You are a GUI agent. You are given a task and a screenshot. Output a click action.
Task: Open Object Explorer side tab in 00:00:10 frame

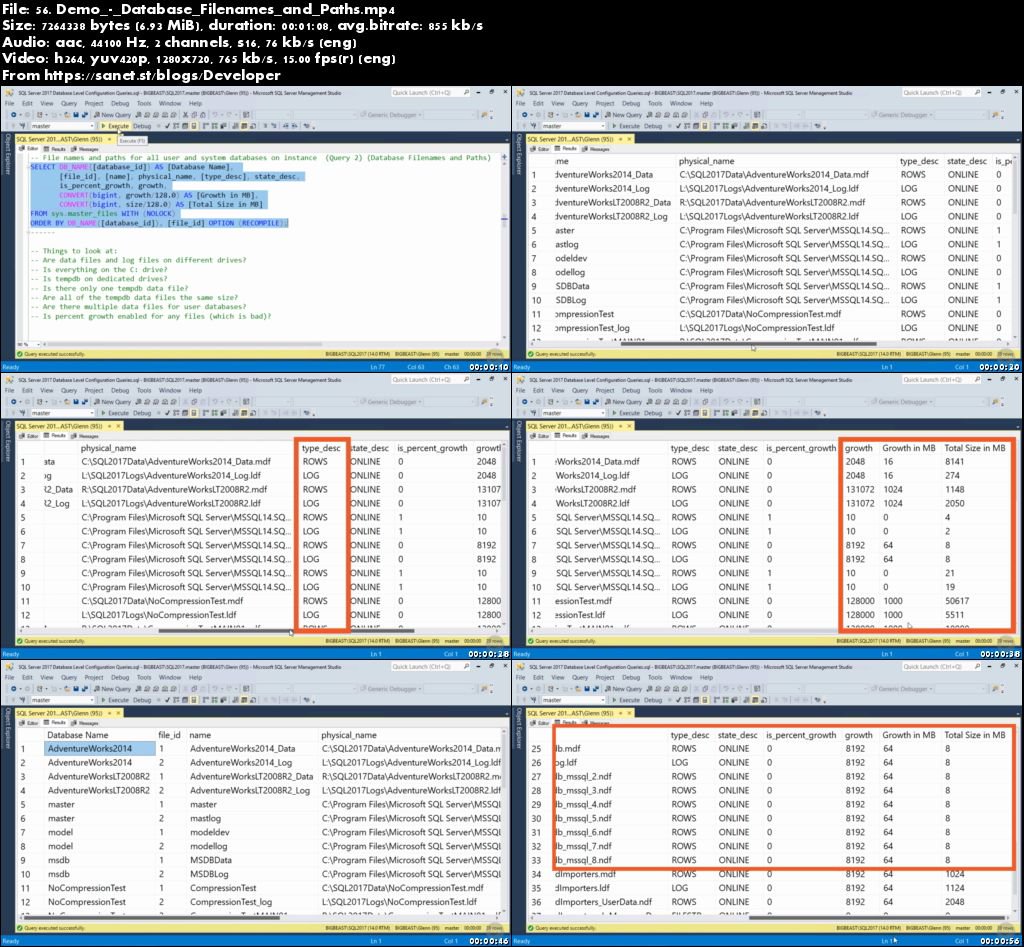pyautogui.click(x=7, y=155)
